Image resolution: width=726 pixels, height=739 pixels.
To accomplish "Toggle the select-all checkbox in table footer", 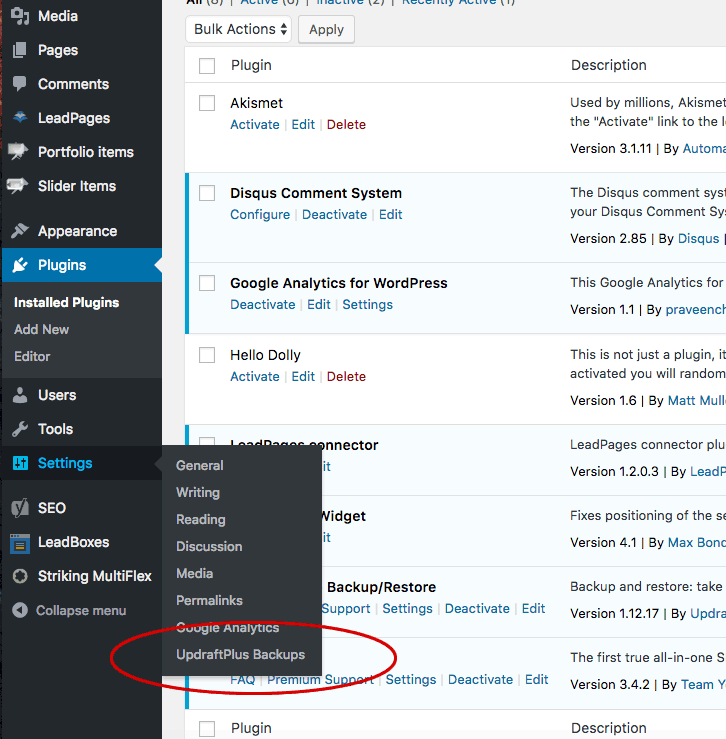I will click(x=207, y=729).
